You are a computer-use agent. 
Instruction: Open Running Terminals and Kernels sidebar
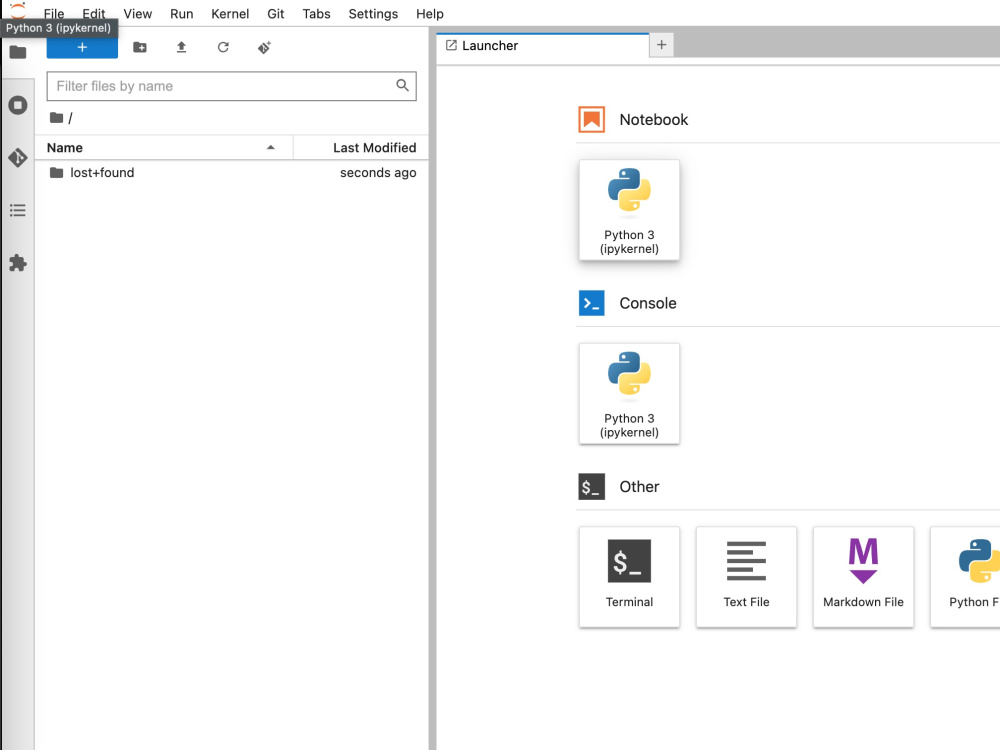click(x=18, y=105)
